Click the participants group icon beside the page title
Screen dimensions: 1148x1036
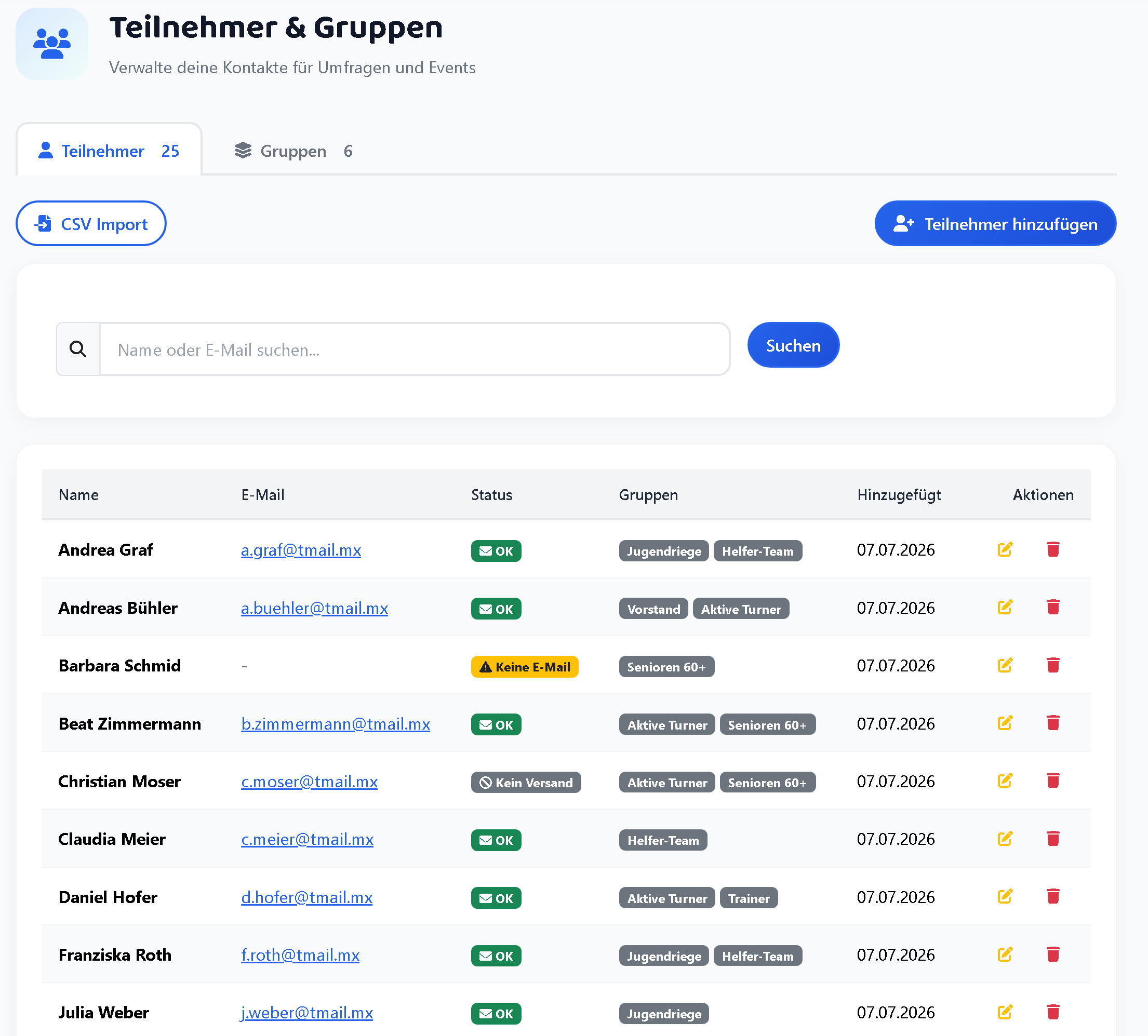click(52, 44)
